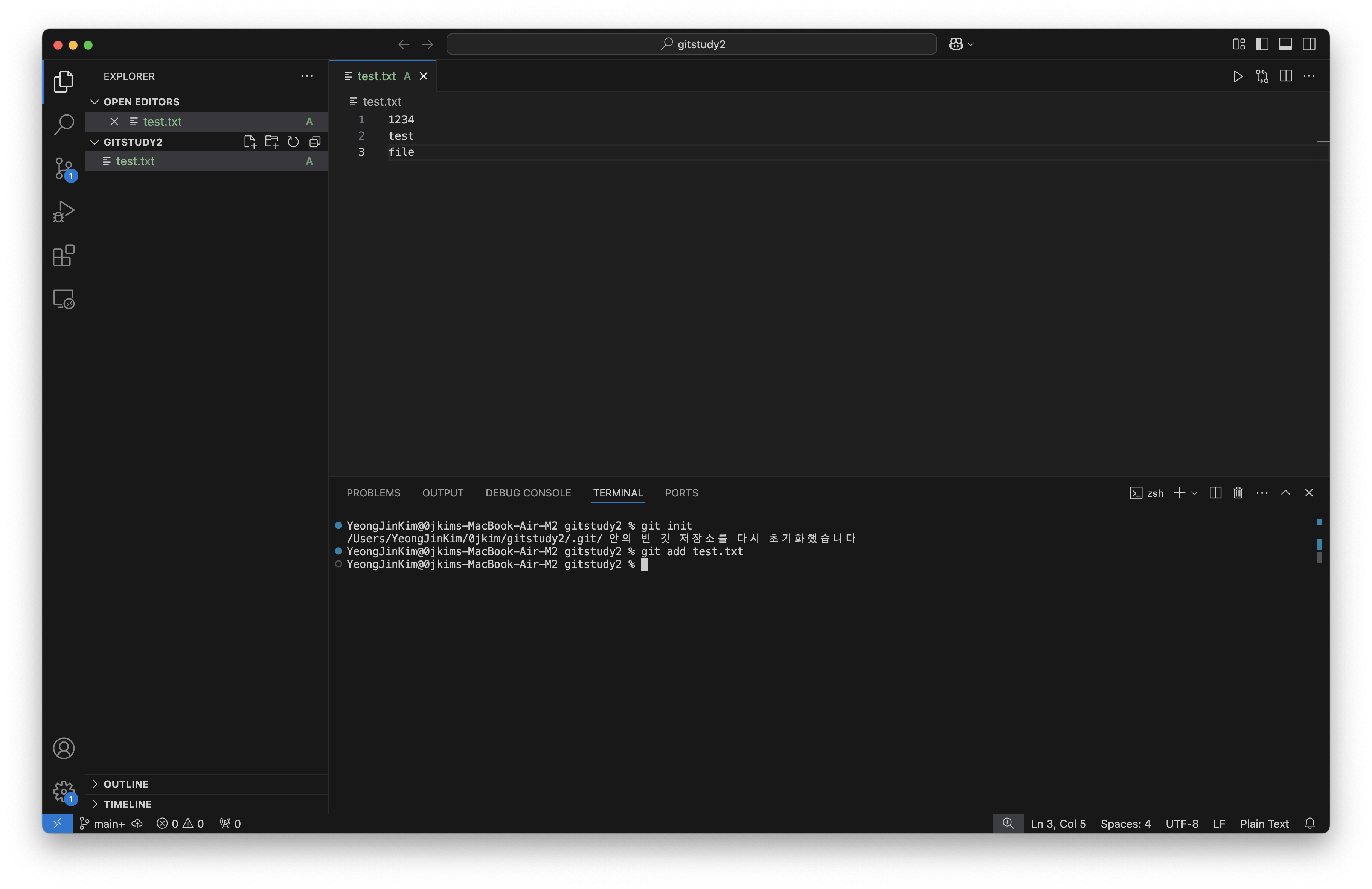Click Ln 3, Col 5 status item
Viewport: 1372px width, 889px height.
(x=1058, y=824)
